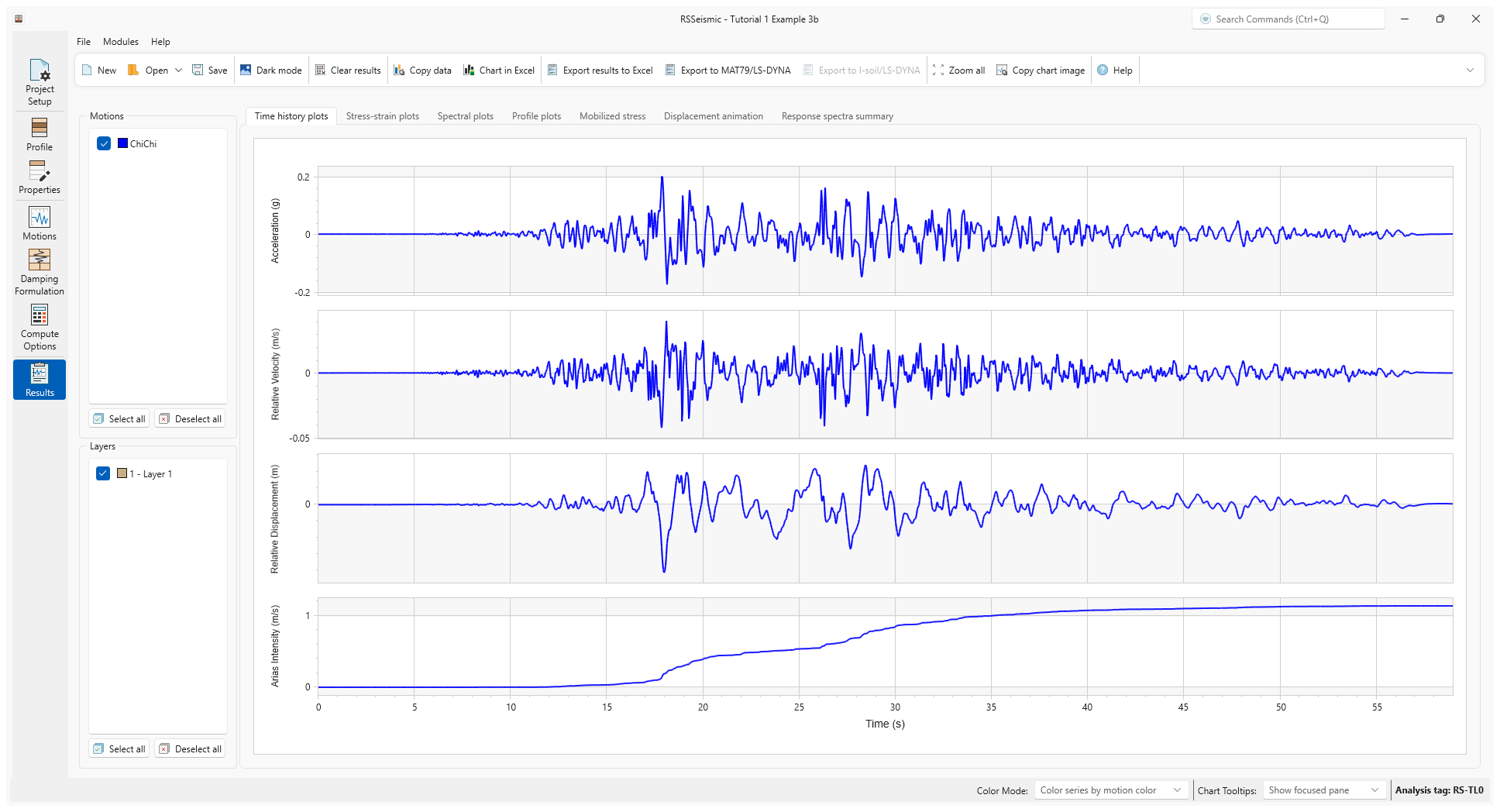The width and height of the screenshot is (1500, 812).
Task: Open the Motions sidebar section
Action: point(40,223)
